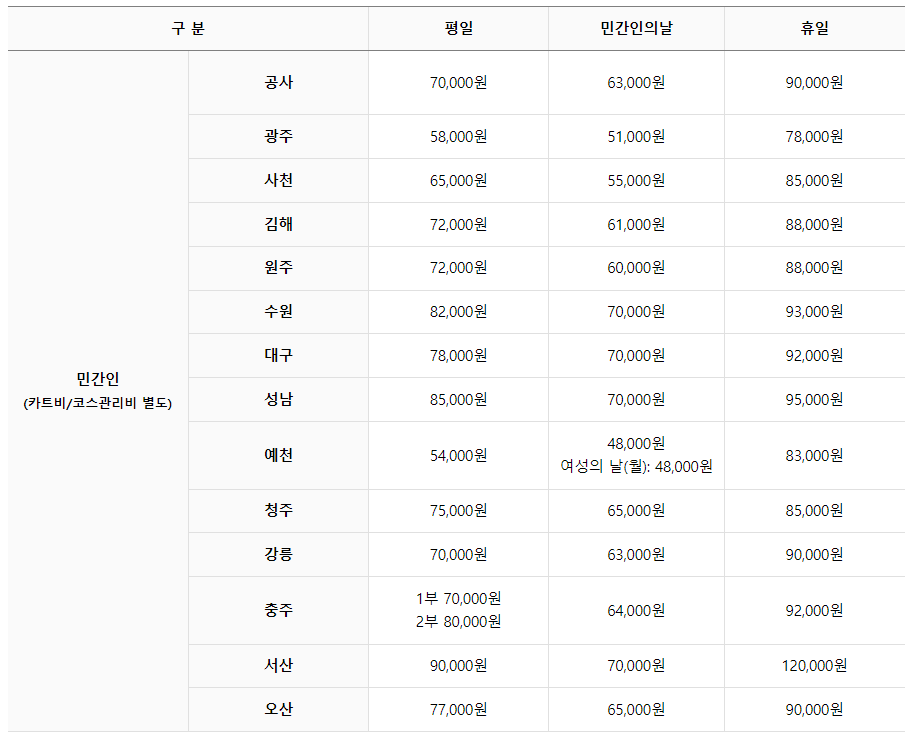915x745 pixels.
Task: Click 사천 민간인의날 price 55,000원
Action: click(x=636, y=181)
